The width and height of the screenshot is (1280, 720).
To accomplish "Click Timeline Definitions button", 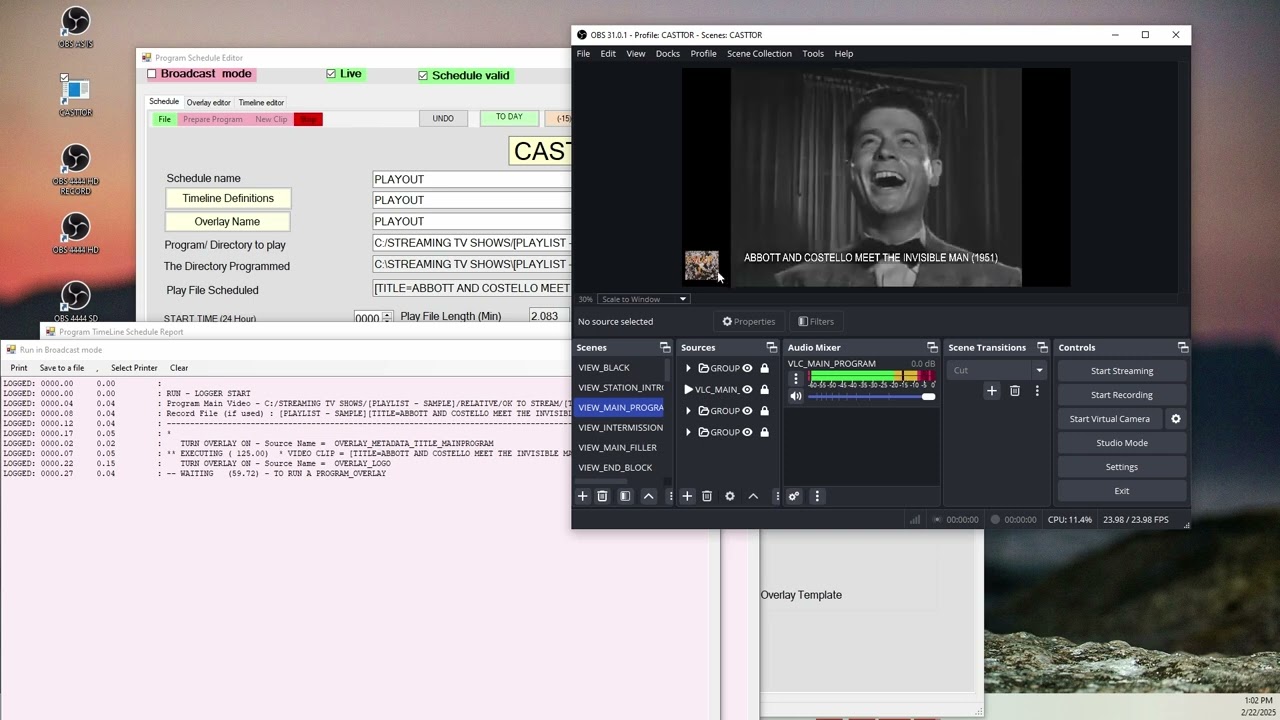I will pyautogui.click(x=228, y=199).
